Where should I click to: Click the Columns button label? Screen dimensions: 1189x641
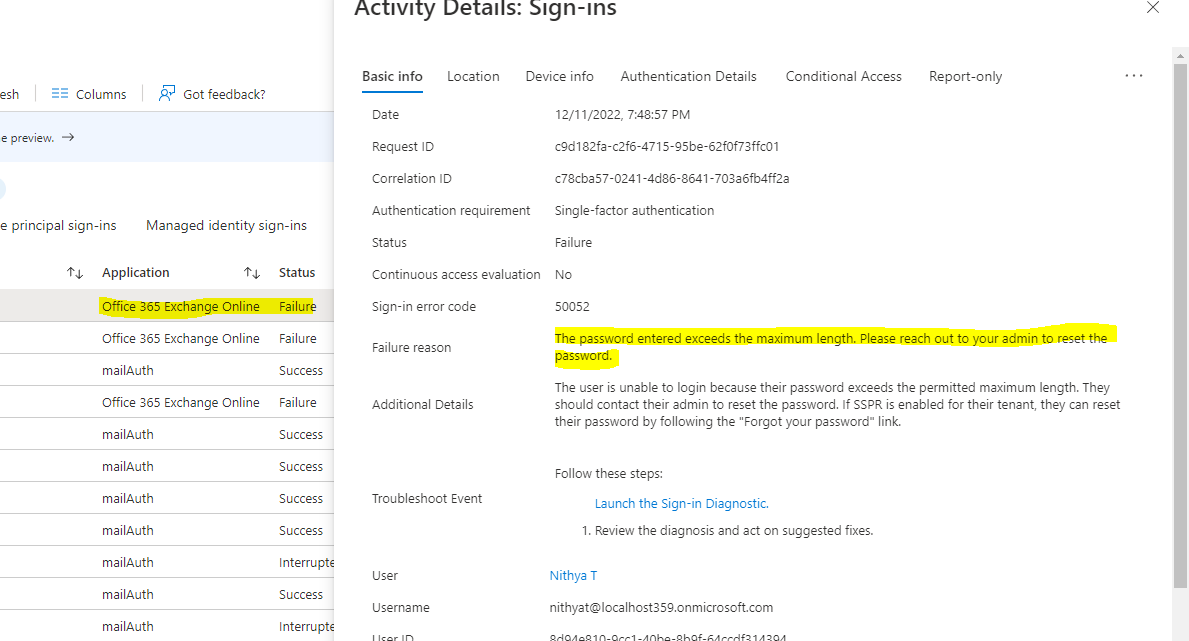[x=101, y=94]
